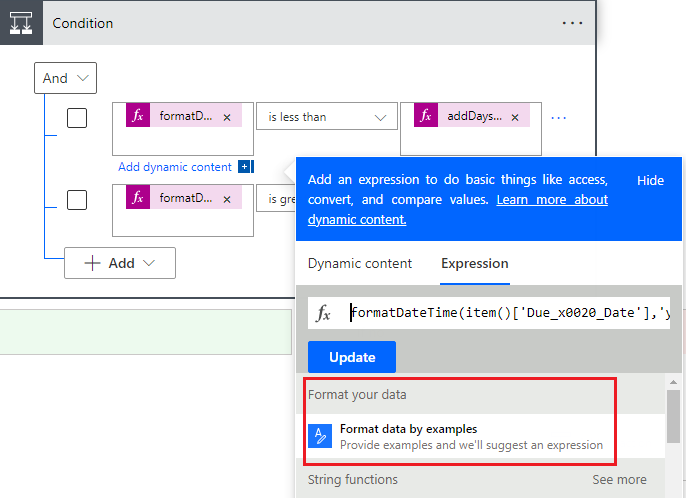Click fx icon beside expression input
Viewport: 686px width, 498px height.
tap(323, 313)
